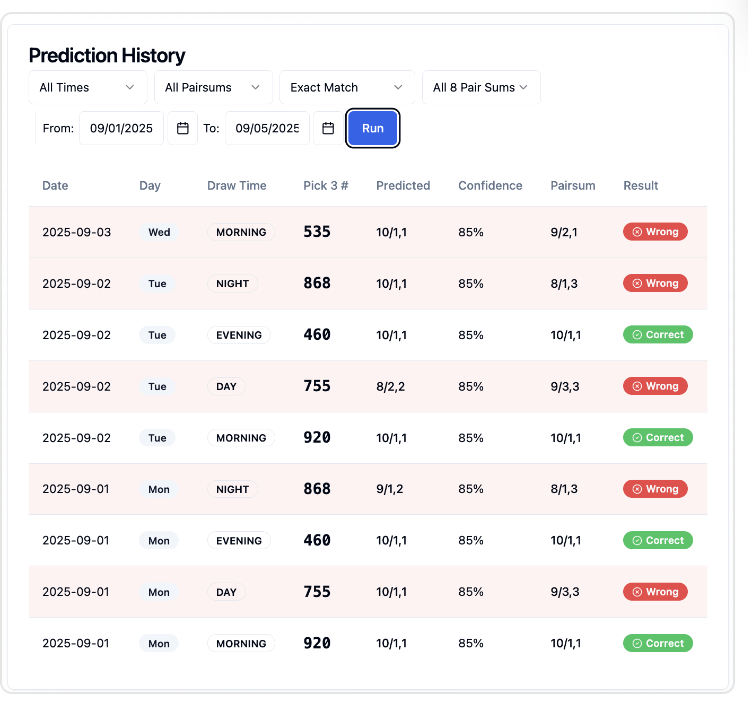The width and height of the screenshot is (748, 702).
Task: Click the To date field 09/05/2025
Action: pyautogui.click(x=267, y=128)
